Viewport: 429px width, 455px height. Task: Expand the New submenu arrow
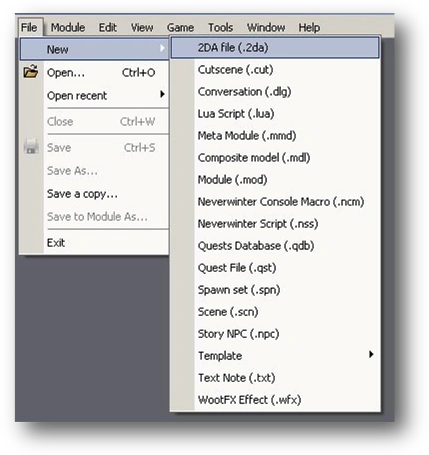point(162,48)
